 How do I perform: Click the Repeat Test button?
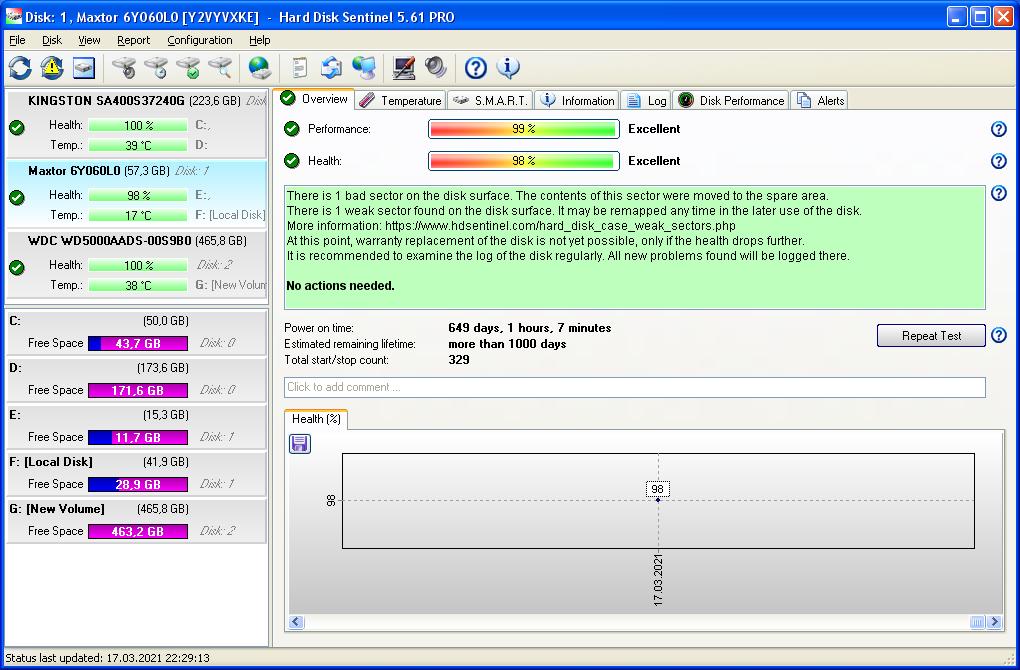pos(931,336)
